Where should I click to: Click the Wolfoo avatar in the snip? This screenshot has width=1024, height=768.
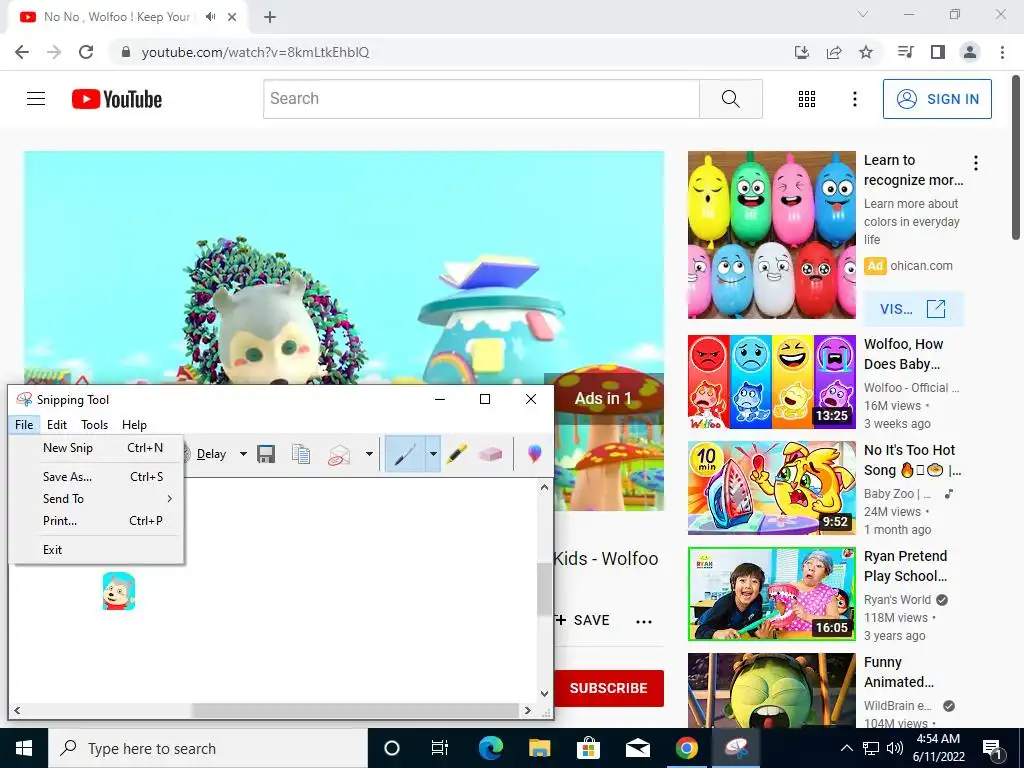[x=119, y=591]
